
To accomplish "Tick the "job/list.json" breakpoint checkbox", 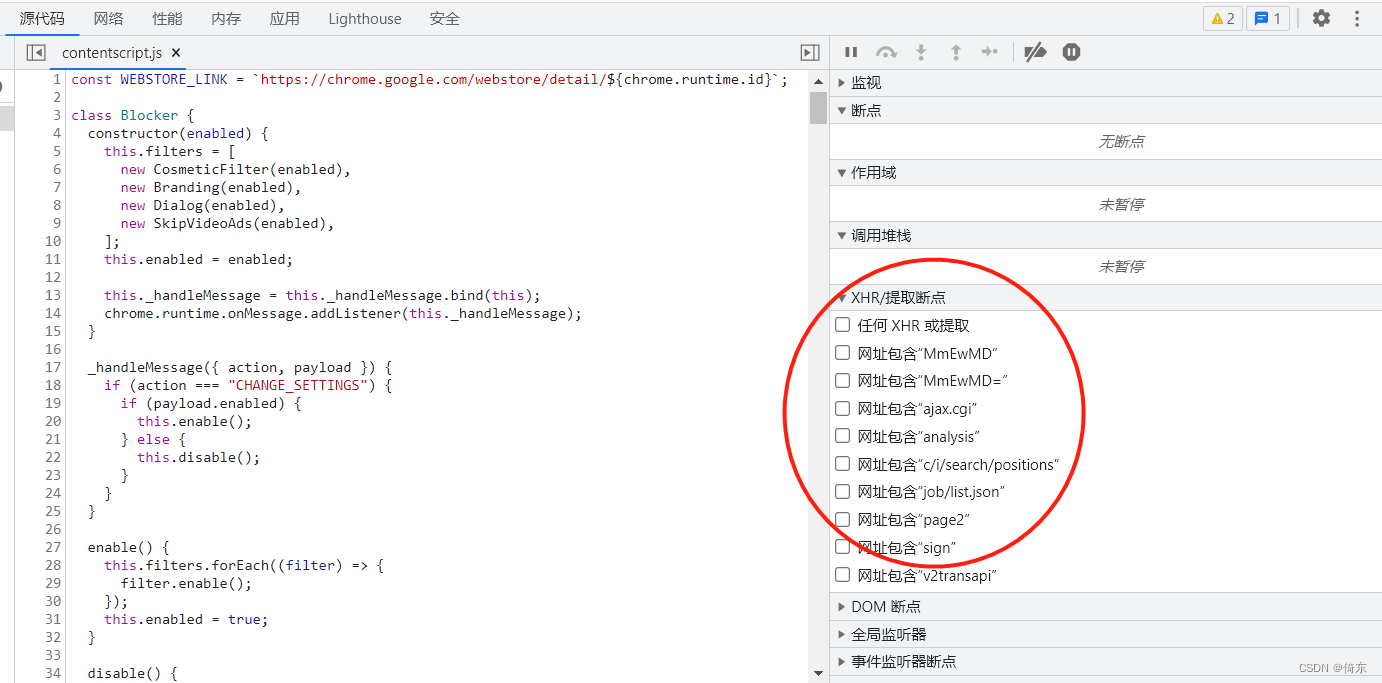I will [843, 491].
